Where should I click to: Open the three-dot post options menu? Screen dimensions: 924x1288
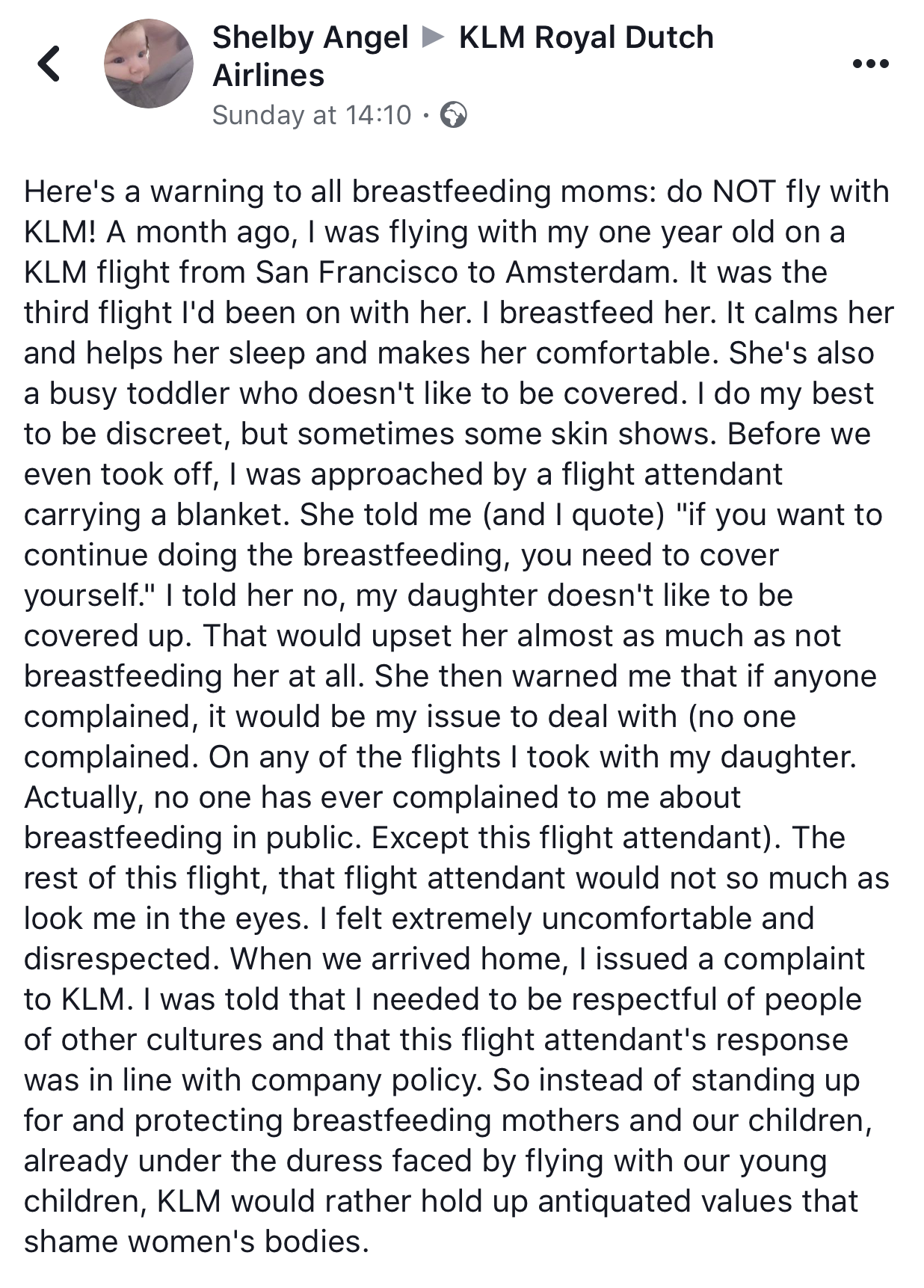870,64
